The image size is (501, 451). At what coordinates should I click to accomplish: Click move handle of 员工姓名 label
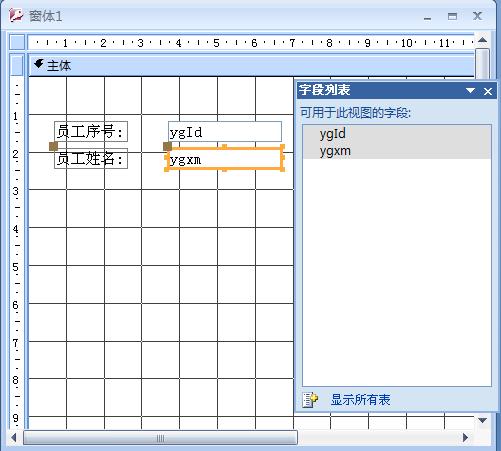(x=53, y=146)
